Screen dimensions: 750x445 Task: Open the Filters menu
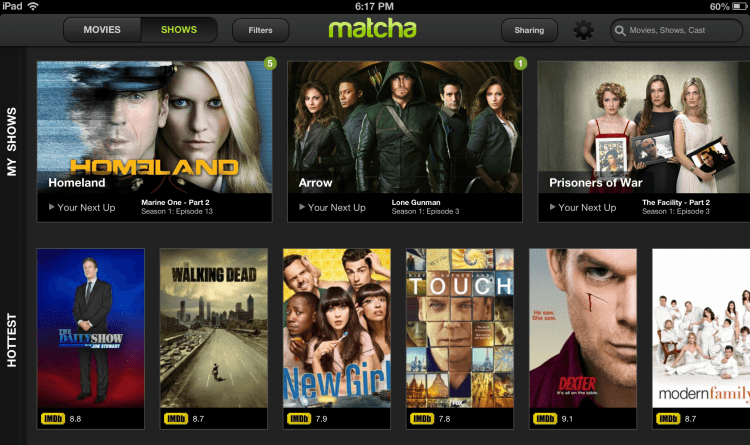(260, 30)
